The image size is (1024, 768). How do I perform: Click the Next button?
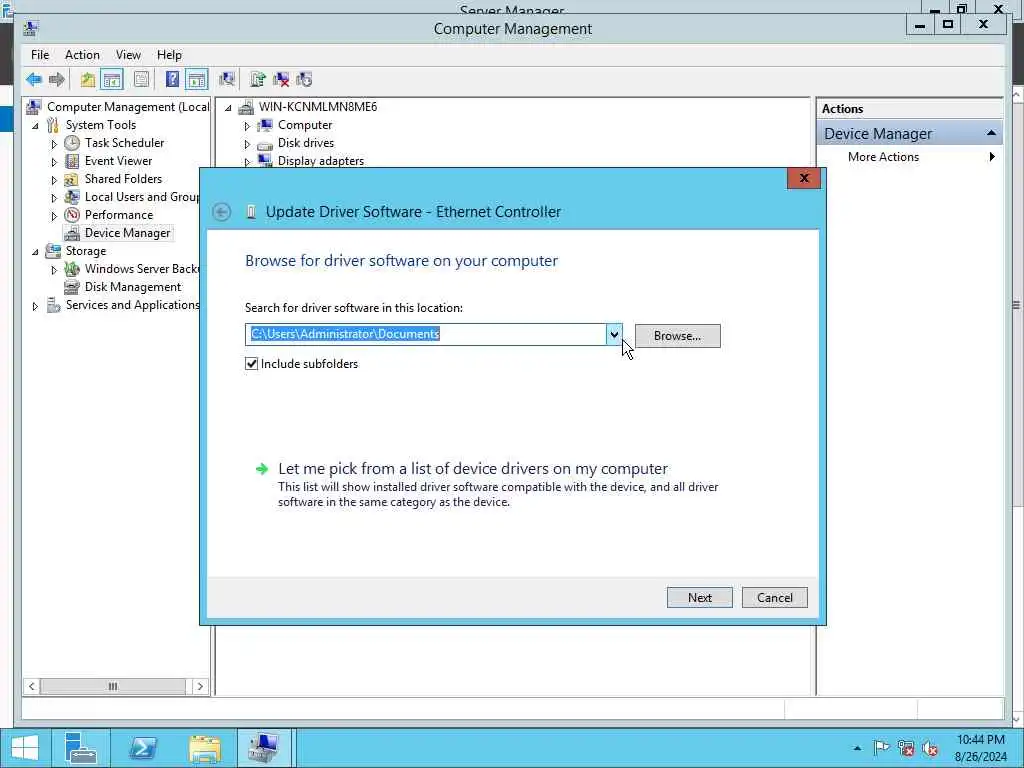[699, 598]
